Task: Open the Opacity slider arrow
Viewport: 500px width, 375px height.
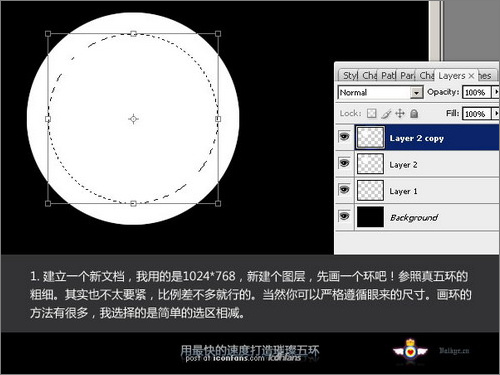Action: pyautogui.click(x=496, y=92)
